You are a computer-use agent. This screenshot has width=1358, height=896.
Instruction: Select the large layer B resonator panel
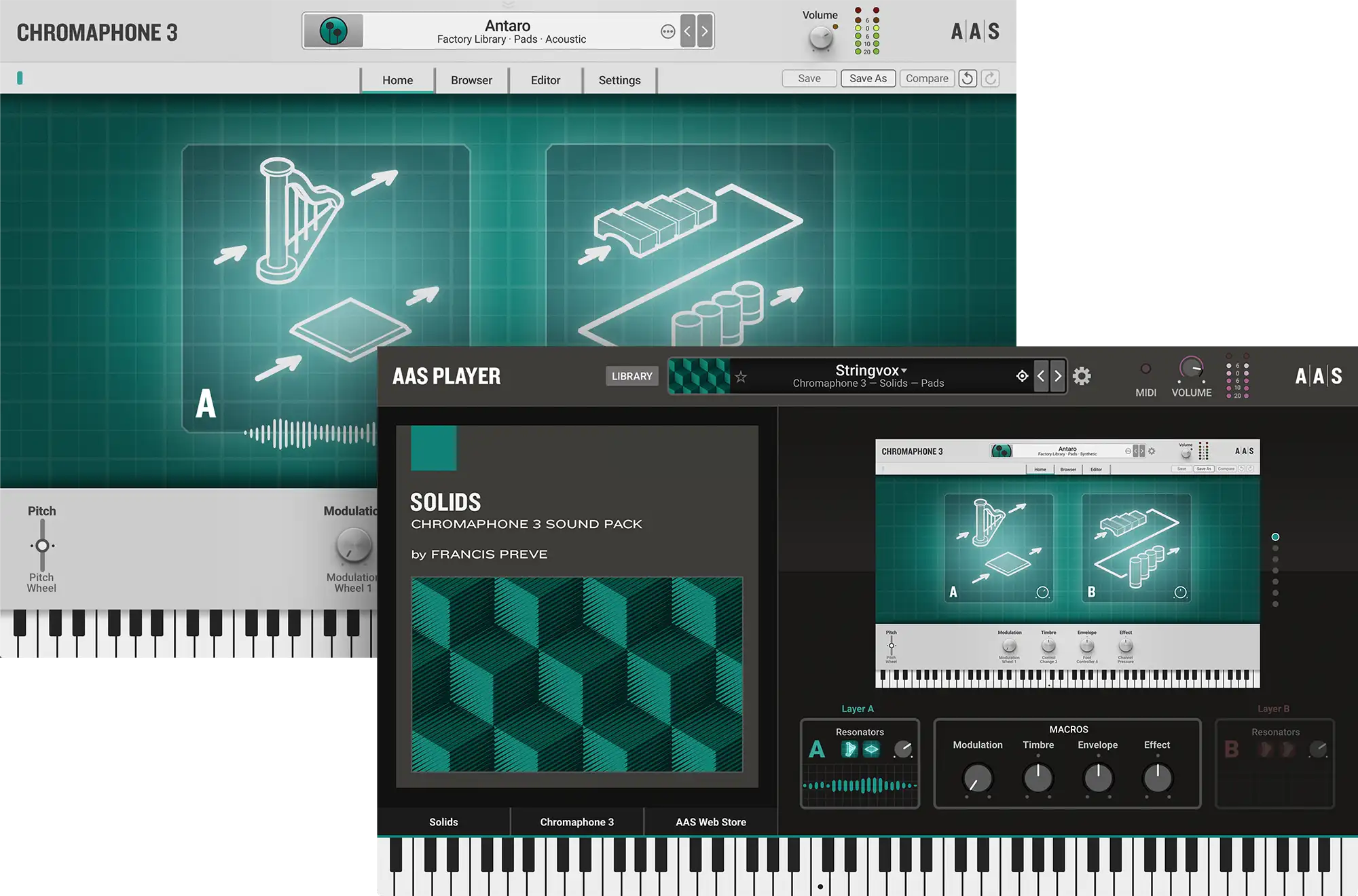pyautogui.click(x=690, y=246)
